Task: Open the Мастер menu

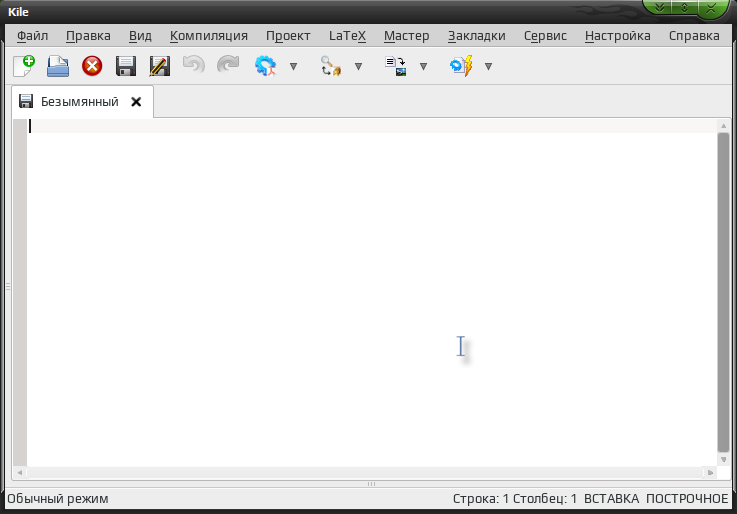Action: [x=407, y=36]
